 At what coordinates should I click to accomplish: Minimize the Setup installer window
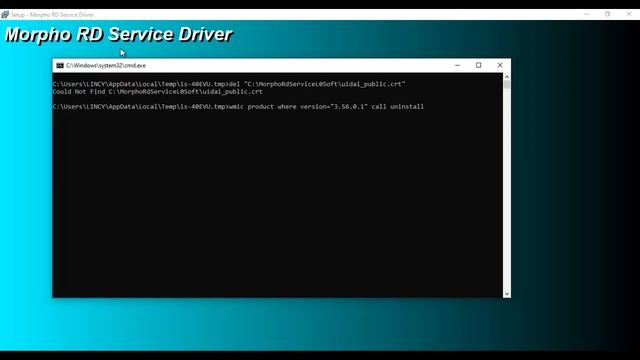pyautogui.click(x=587, y=14)
